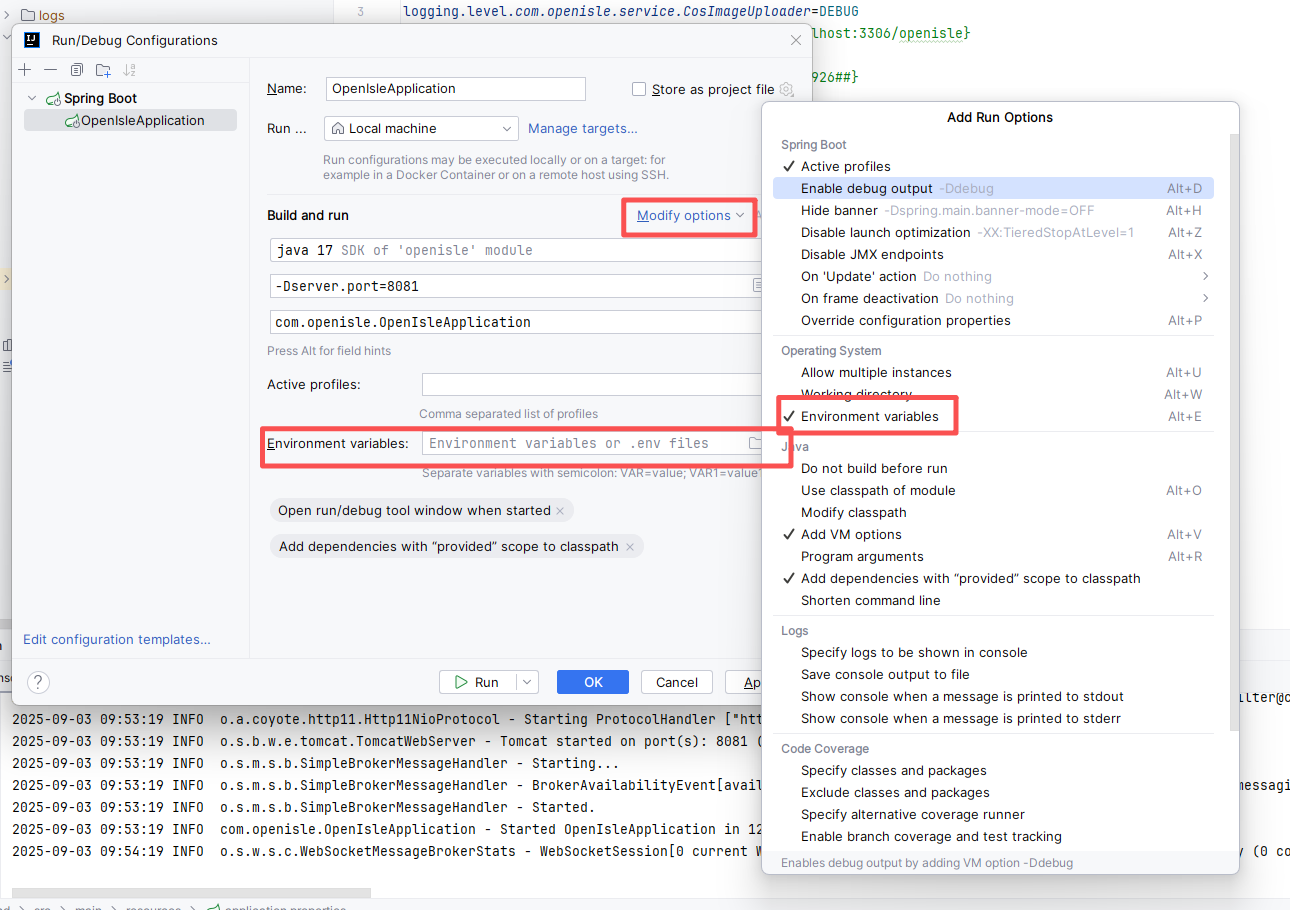Select OpenIsleApplication in the configuration tree

[142, 120]
